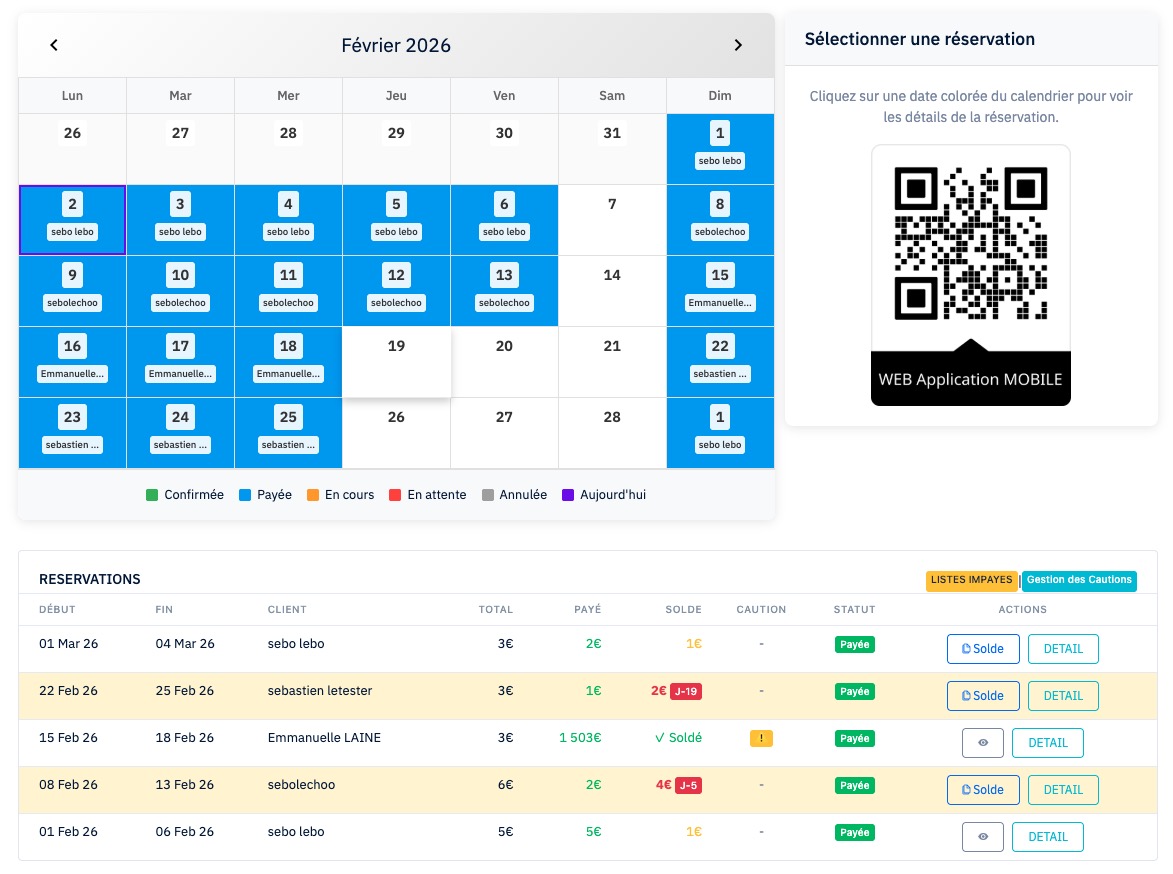This screenshot has width=1173, height=874.
Task: Click the green Confirmée legend swatch
Action: (x=151, y=494)
